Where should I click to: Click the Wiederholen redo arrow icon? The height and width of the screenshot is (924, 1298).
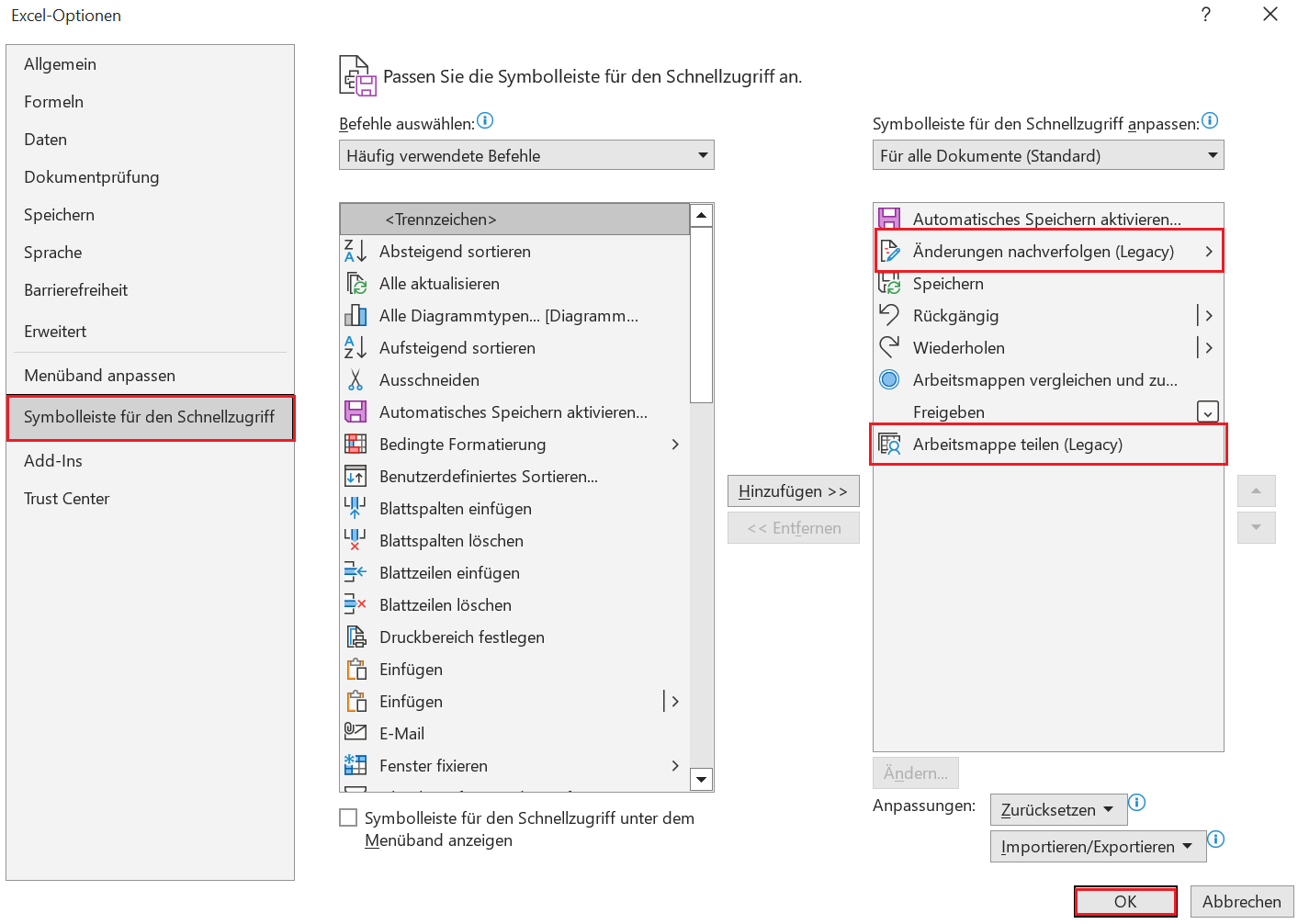[x=889, y=347]
